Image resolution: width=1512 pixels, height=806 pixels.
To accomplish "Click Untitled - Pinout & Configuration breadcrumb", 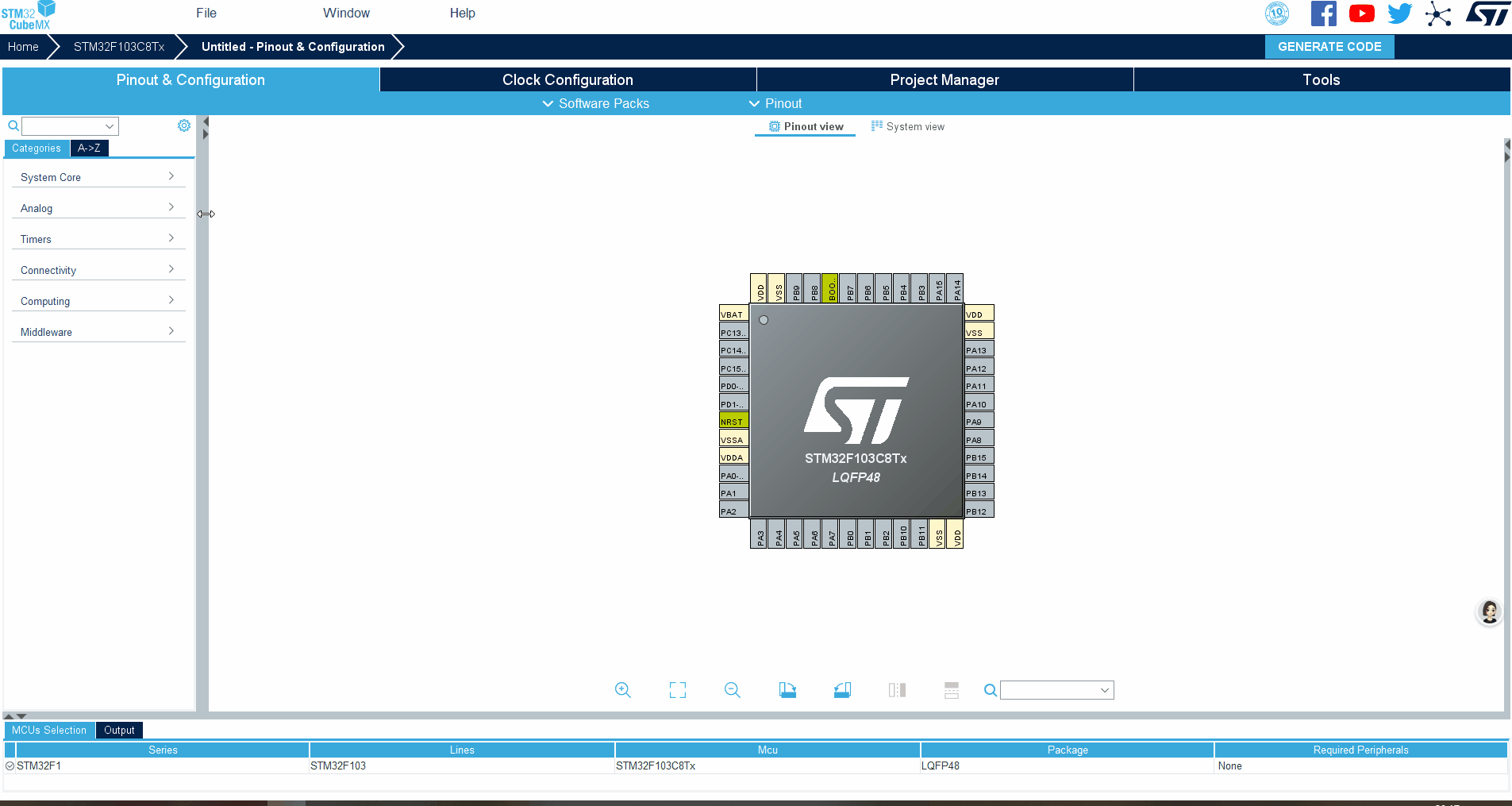I will 293,47.
